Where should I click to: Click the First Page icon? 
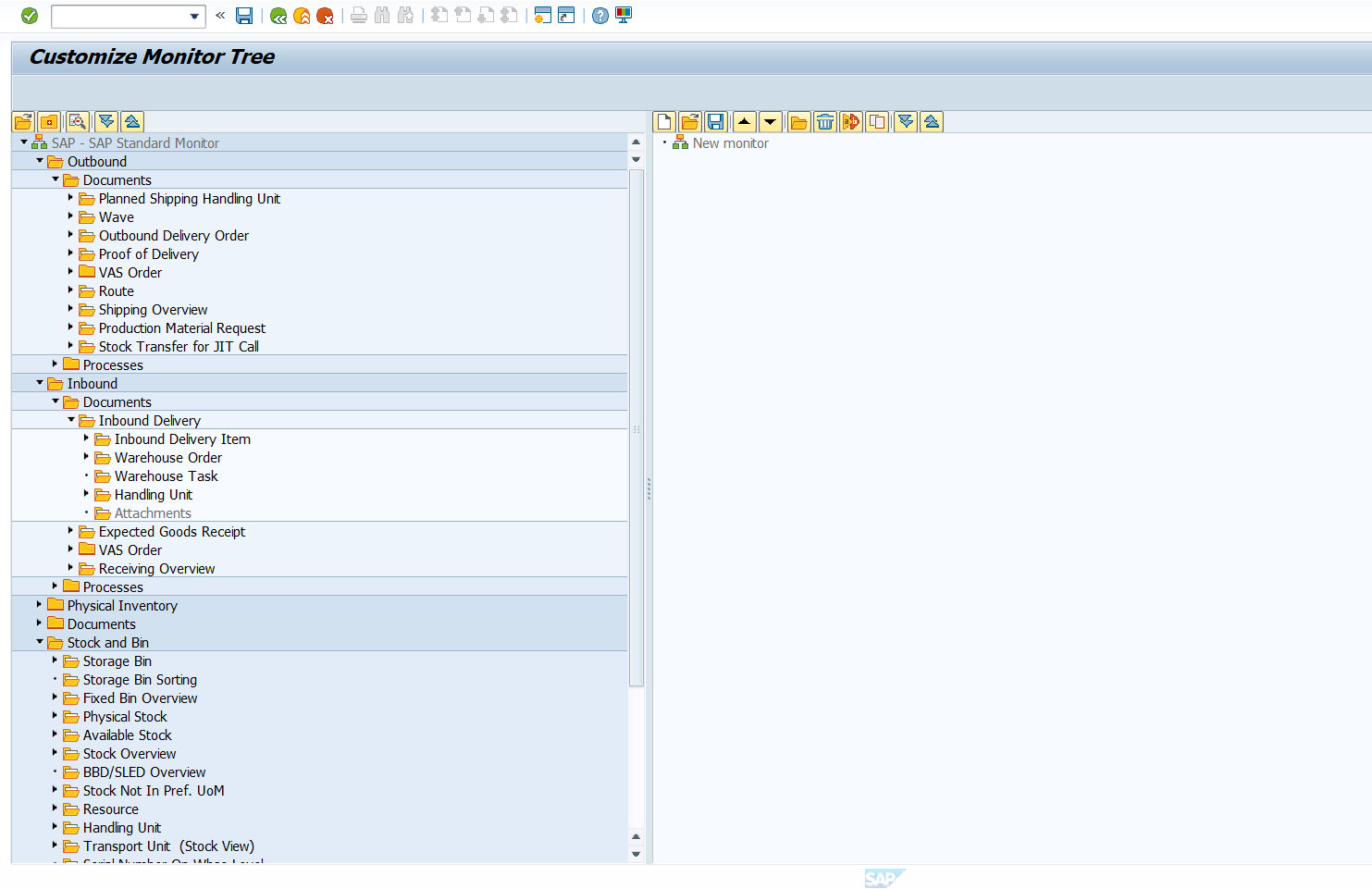[439, 16]
